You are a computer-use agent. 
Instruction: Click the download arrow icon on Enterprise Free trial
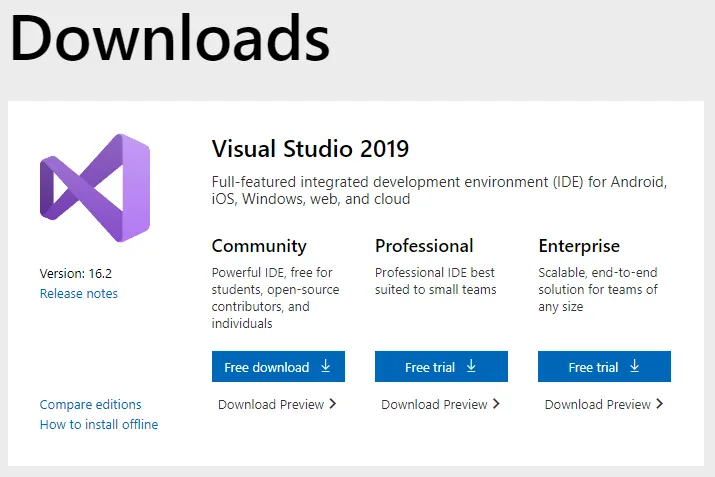point(635,366)
